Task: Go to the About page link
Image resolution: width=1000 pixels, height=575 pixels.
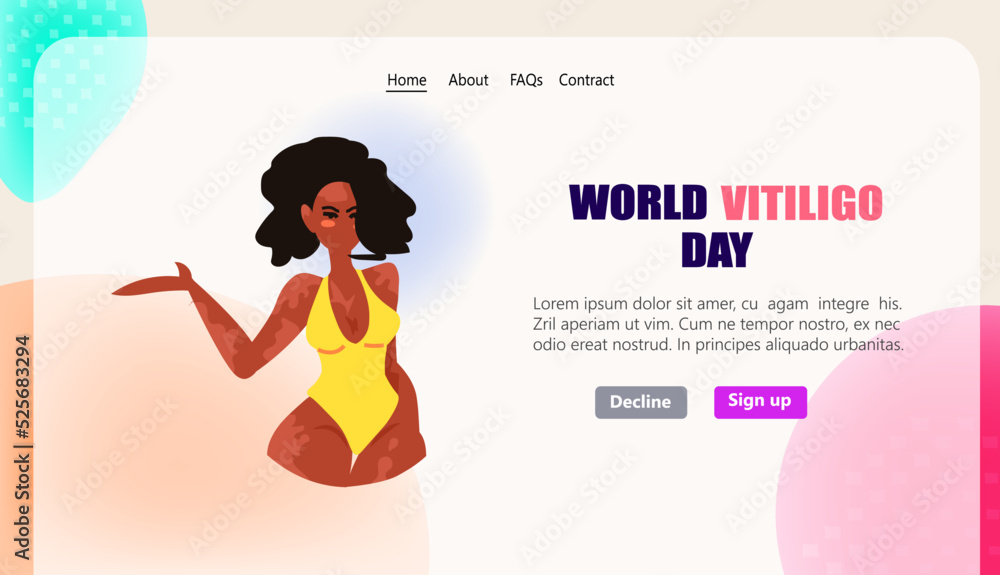Action: coord(468,80)
